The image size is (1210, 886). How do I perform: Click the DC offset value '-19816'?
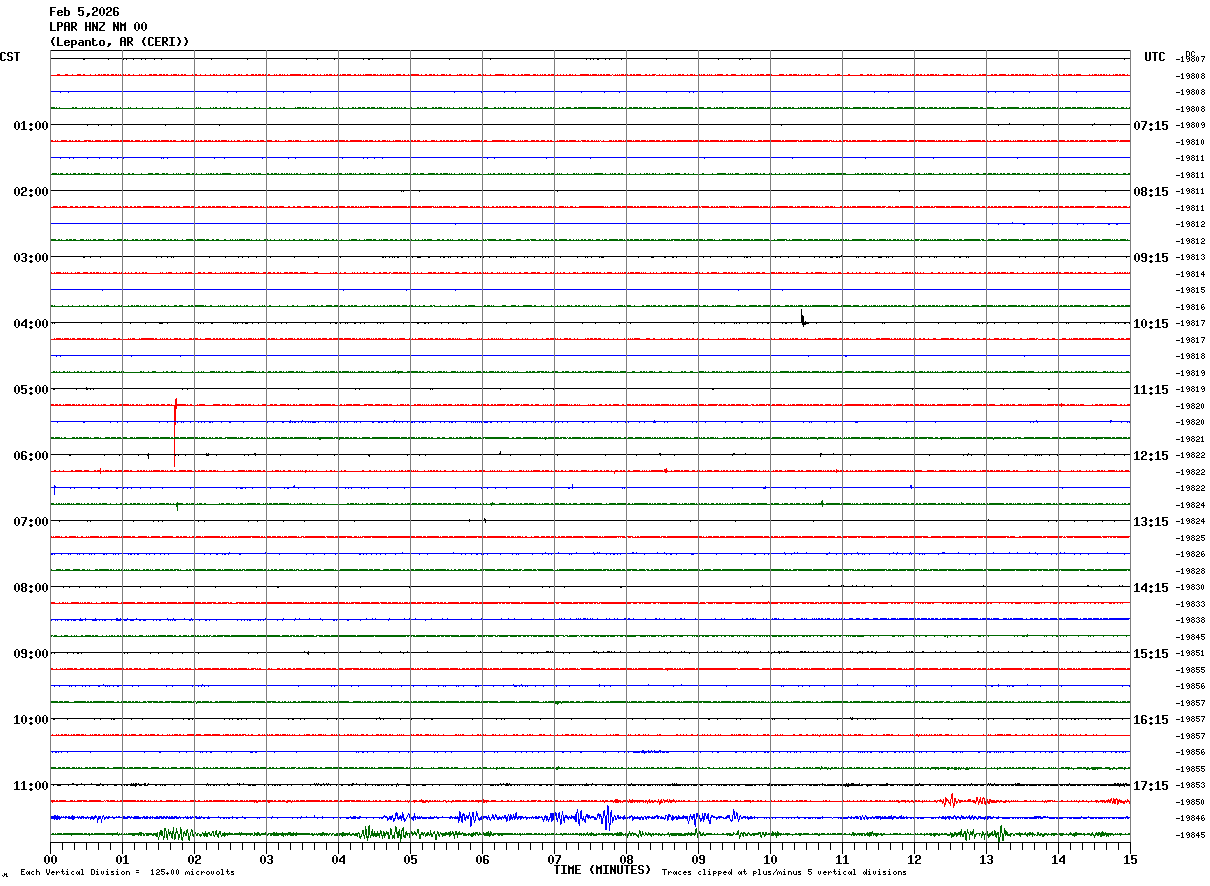pos(1191,307)
